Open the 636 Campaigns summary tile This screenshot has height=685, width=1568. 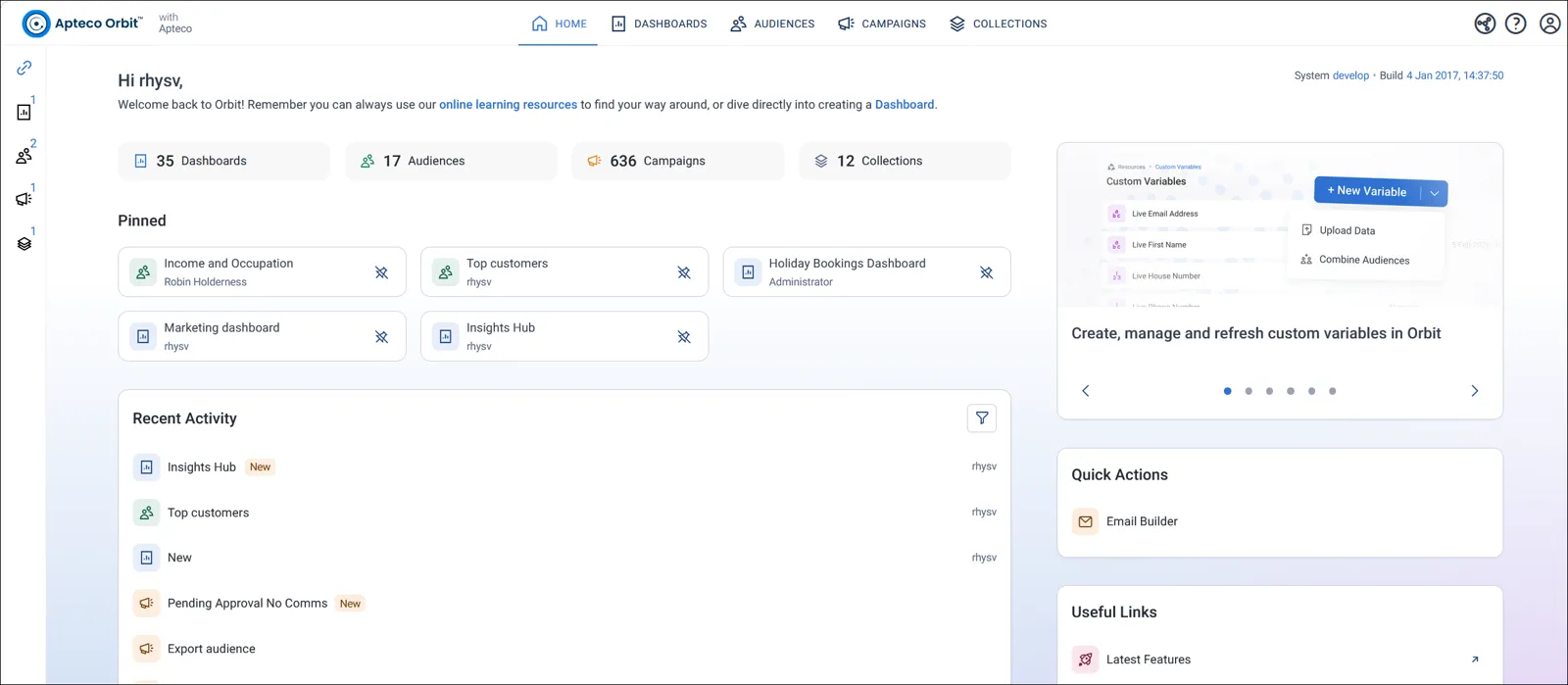678,161
